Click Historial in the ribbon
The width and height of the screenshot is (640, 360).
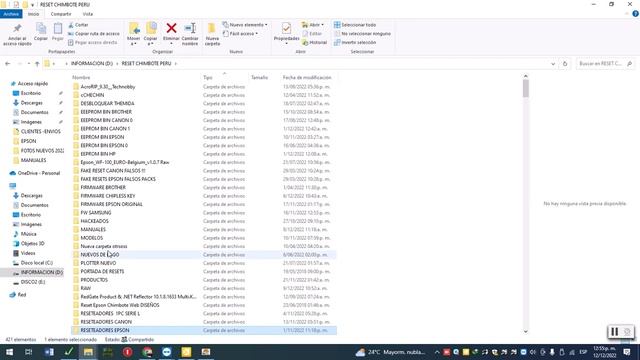pyautogui.click(x=314, y=42)
